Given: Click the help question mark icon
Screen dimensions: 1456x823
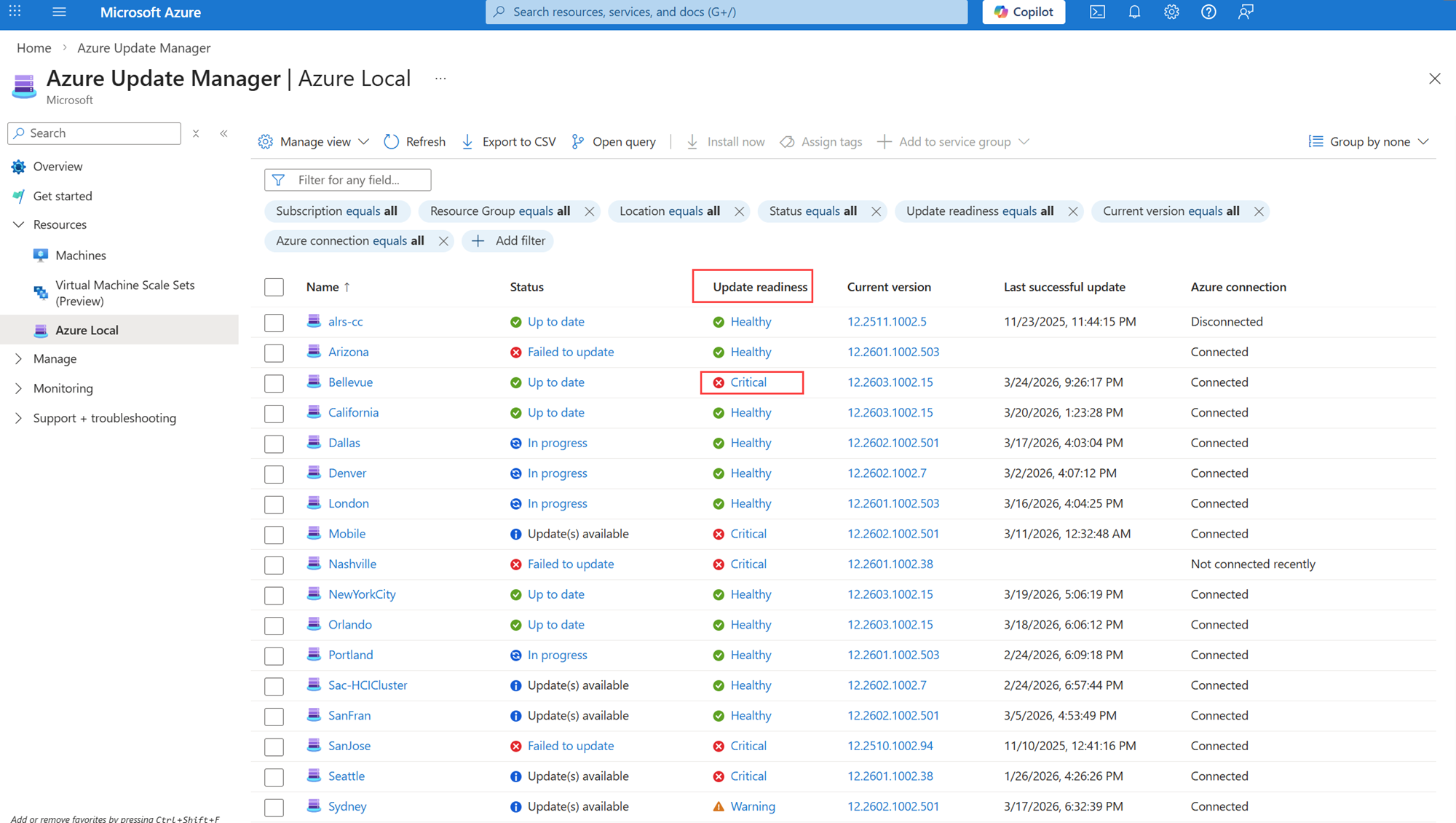Looking at the screenshot, I should click(x=1208, y=12).
